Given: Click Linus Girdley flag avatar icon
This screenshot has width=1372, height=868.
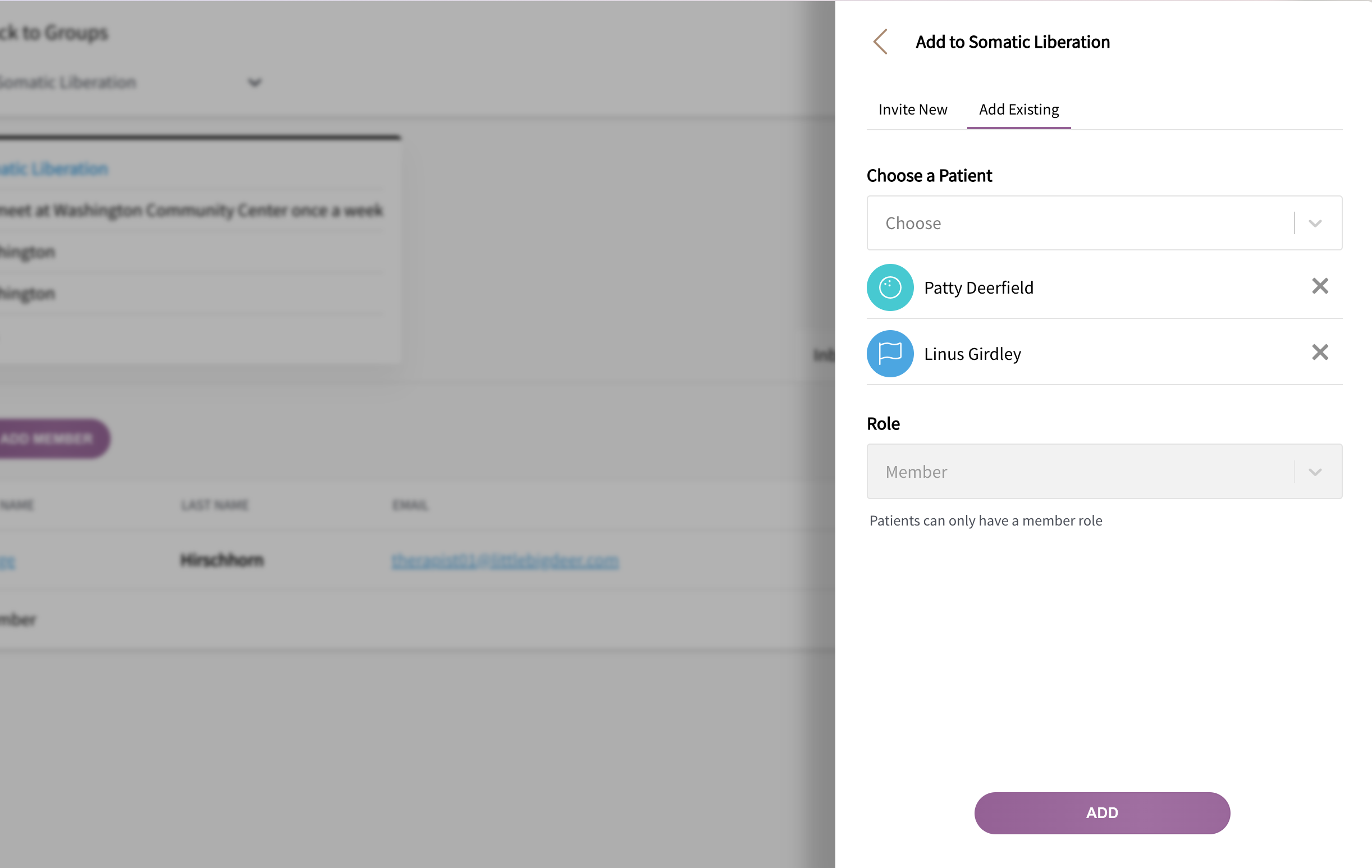Looking at the screenshot, I should [890, 353].
